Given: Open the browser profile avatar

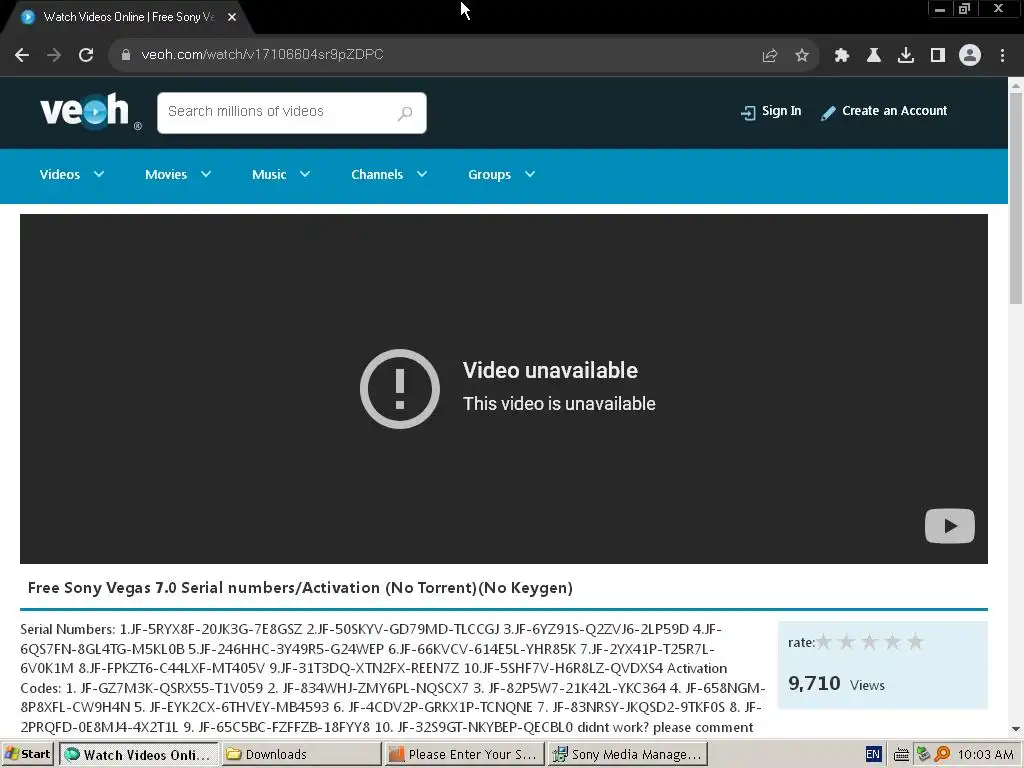Looking at the screenshot, I should pos(970,56).
